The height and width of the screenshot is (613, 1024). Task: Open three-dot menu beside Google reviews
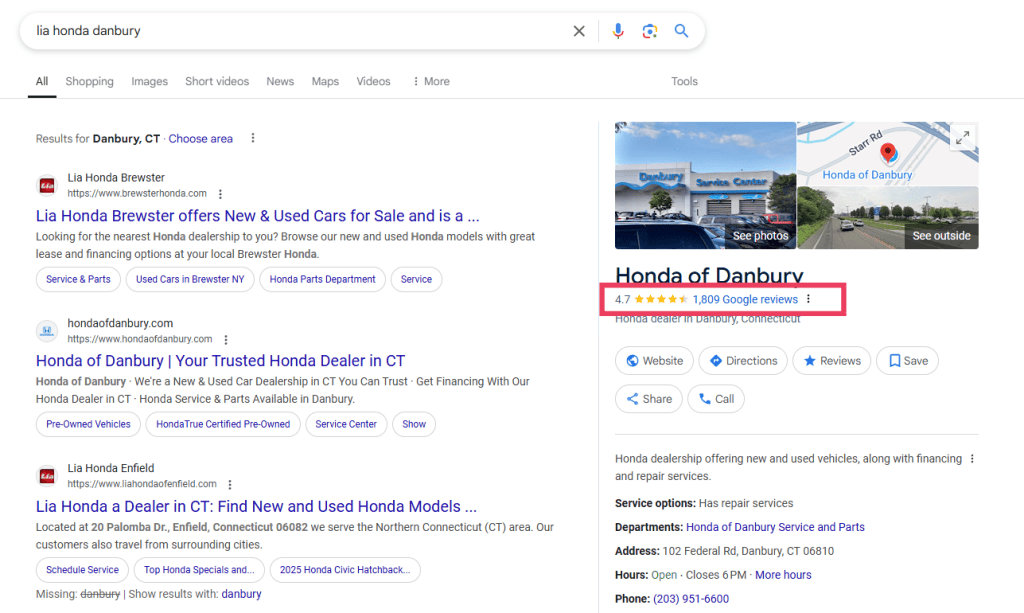point(808,299)
